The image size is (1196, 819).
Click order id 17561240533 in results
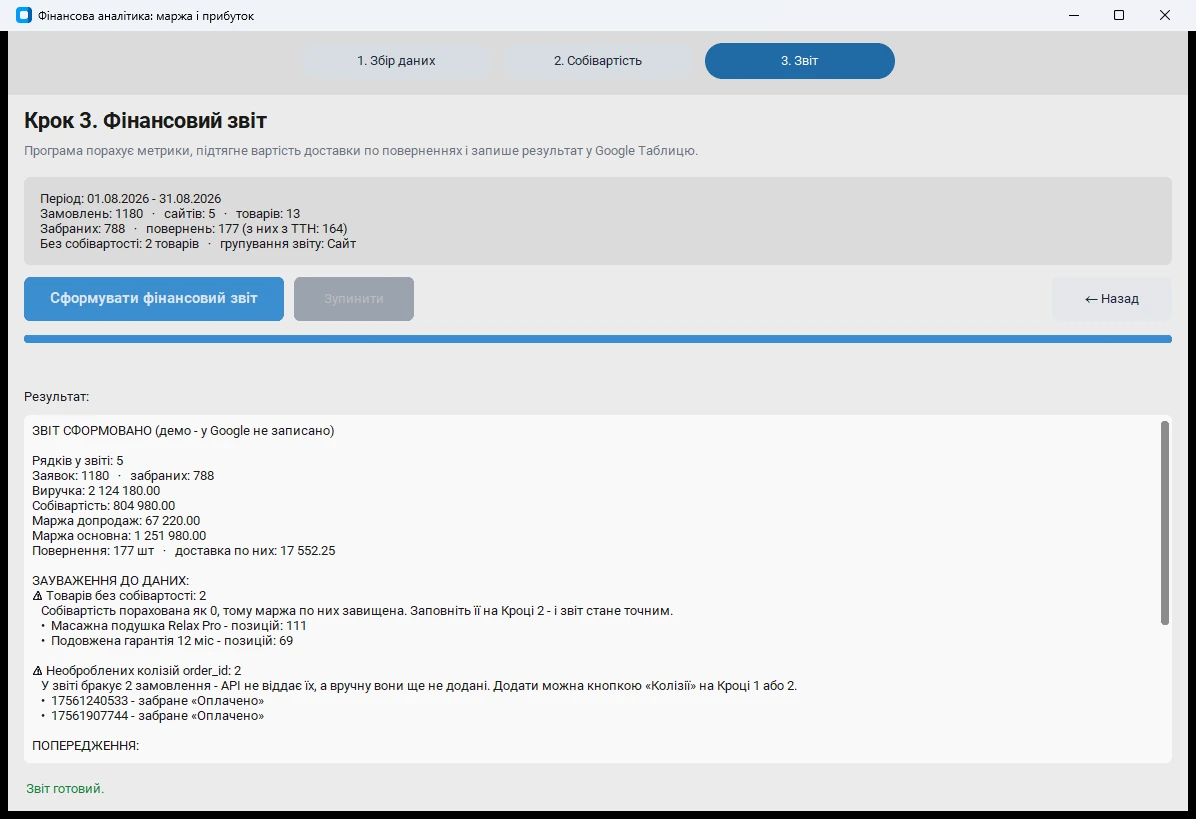click(90, 701)
